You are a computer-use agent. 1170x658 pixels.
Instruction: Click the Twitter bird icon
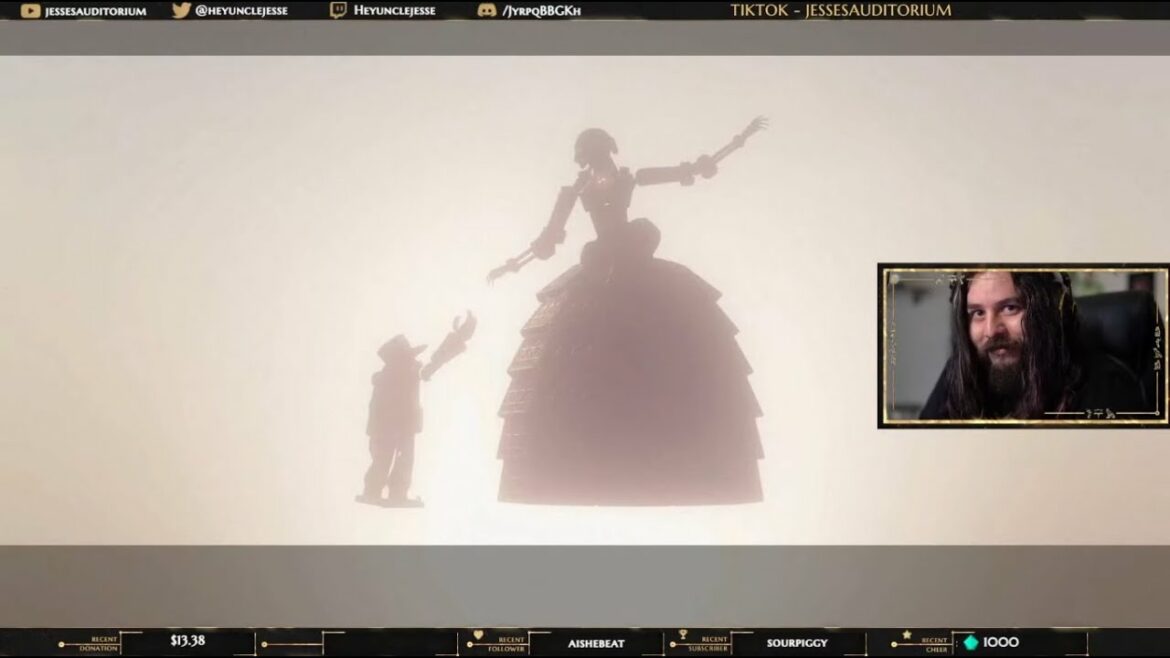181,11
